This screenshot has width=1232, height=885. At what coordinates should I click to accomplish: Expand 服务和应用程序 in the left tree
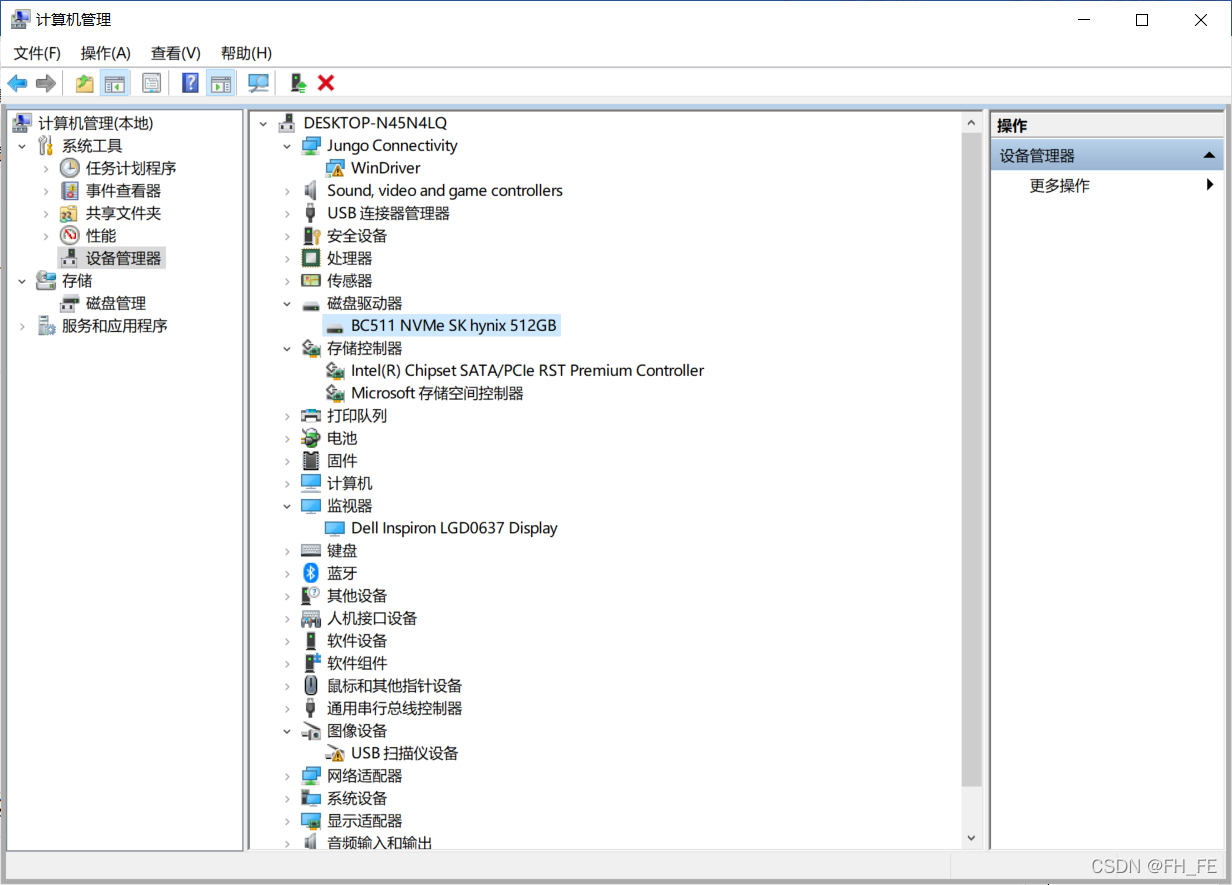(x=22, y=326)
